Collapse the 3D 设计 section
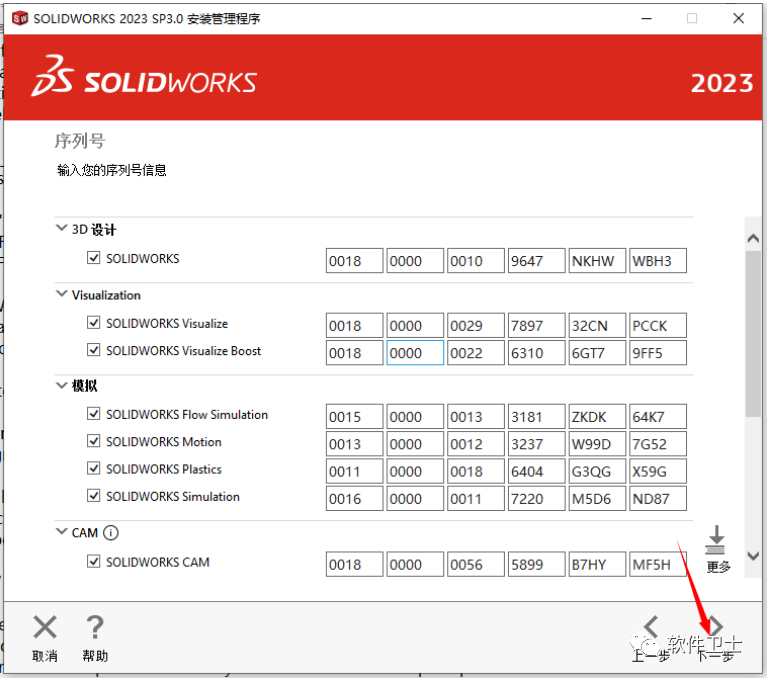The height and width of the screenshot is (678, 767). pyautogui.click(x=62, y=228)
